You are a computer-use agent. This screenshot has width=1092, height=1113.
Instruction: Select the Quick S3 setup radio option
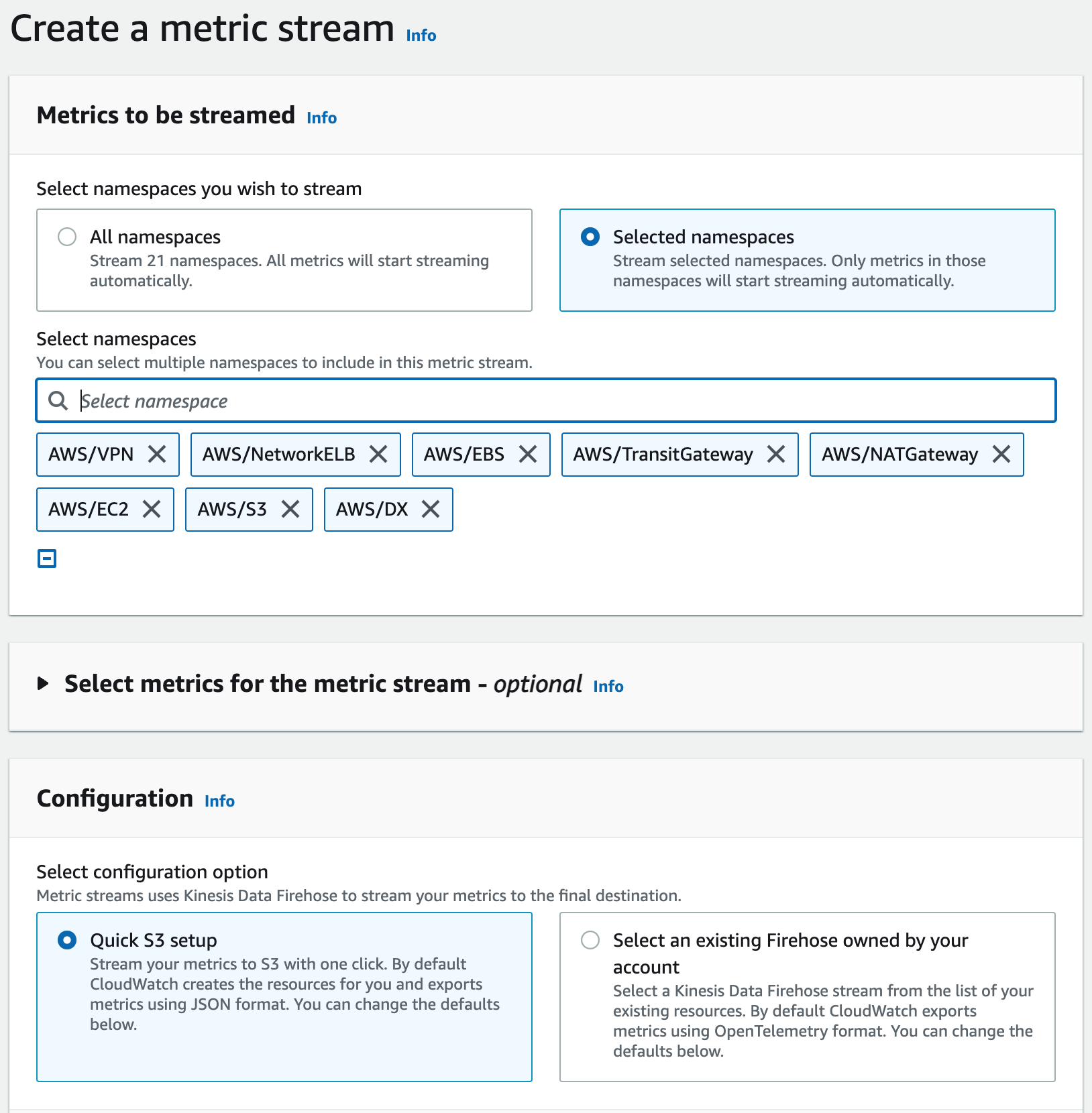[67, 940]
